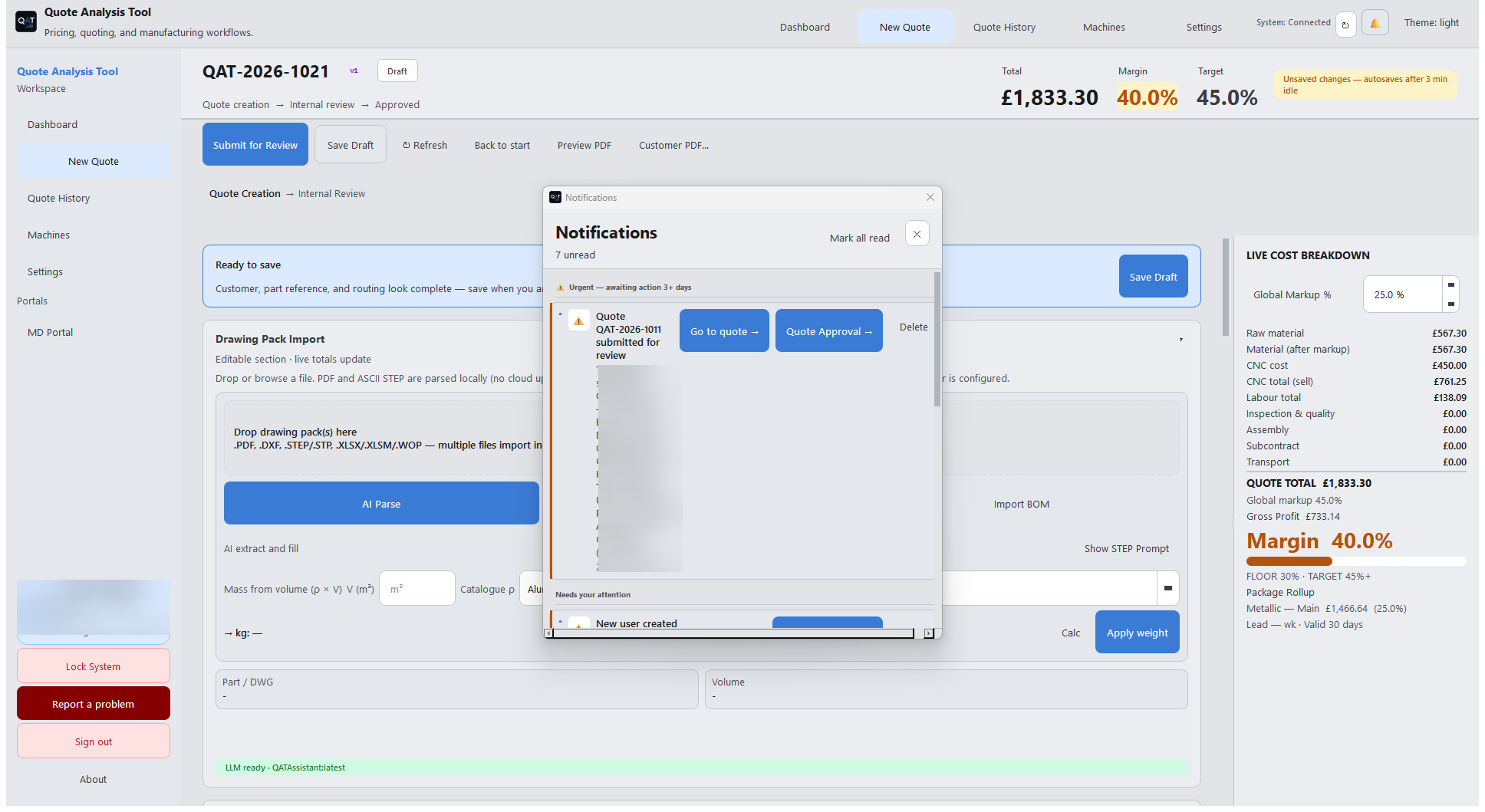Switch to the Quote History tab in the top nav
Screen dimensions: 1485x812
pos(1004,27)
